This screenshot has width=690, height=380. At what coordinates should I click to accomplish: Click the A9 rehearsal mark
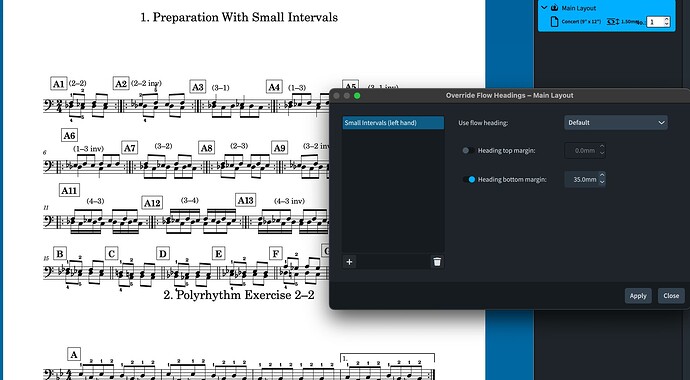pyautogui.click(x=279, y=148)
